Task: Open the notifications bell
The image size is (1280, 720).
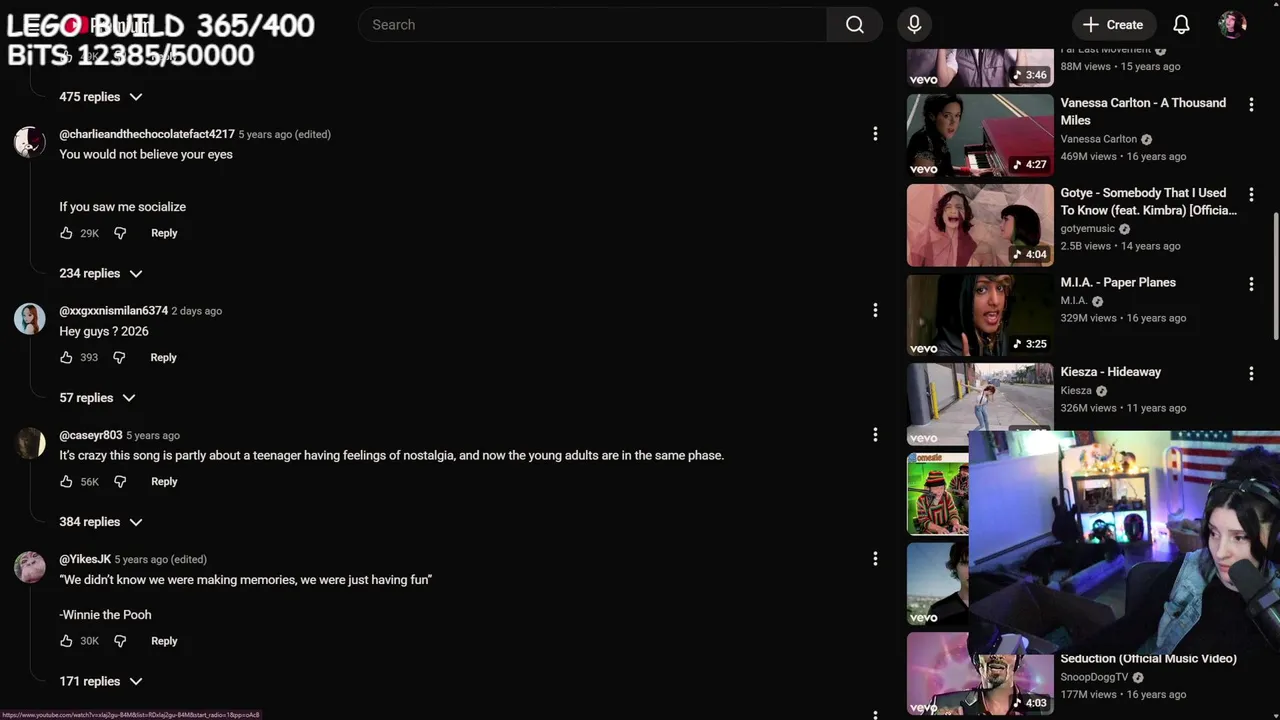Action: click(x=1181, y=25)
